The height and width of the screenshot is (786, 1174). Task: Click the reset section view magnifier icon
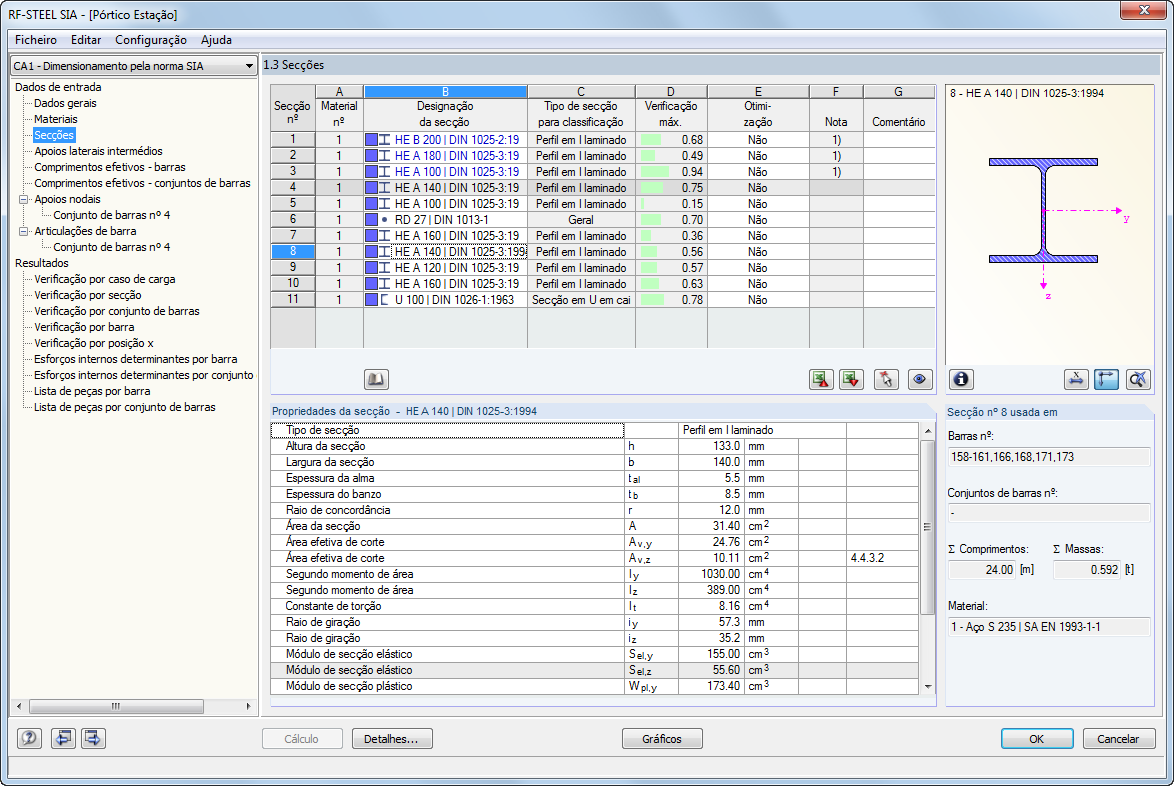pos(1138,379)
